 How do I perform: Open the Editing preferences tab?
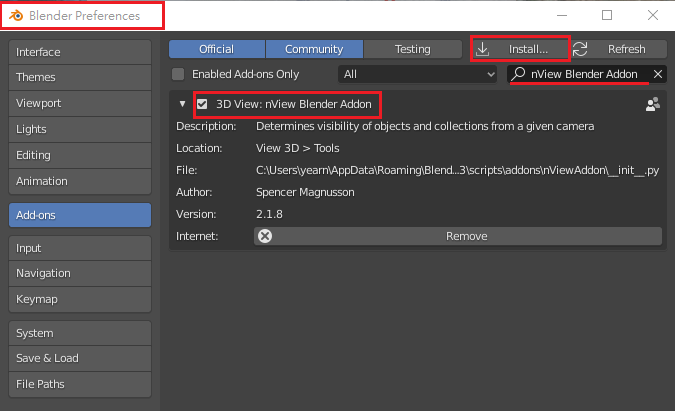80,155
